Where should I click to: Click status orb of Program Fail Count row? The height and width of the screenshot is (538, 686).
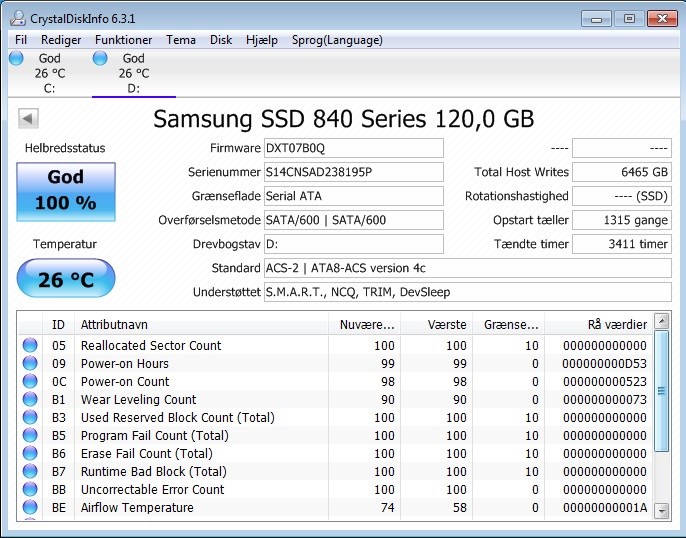pyautogui.click(x=30, y=435)
